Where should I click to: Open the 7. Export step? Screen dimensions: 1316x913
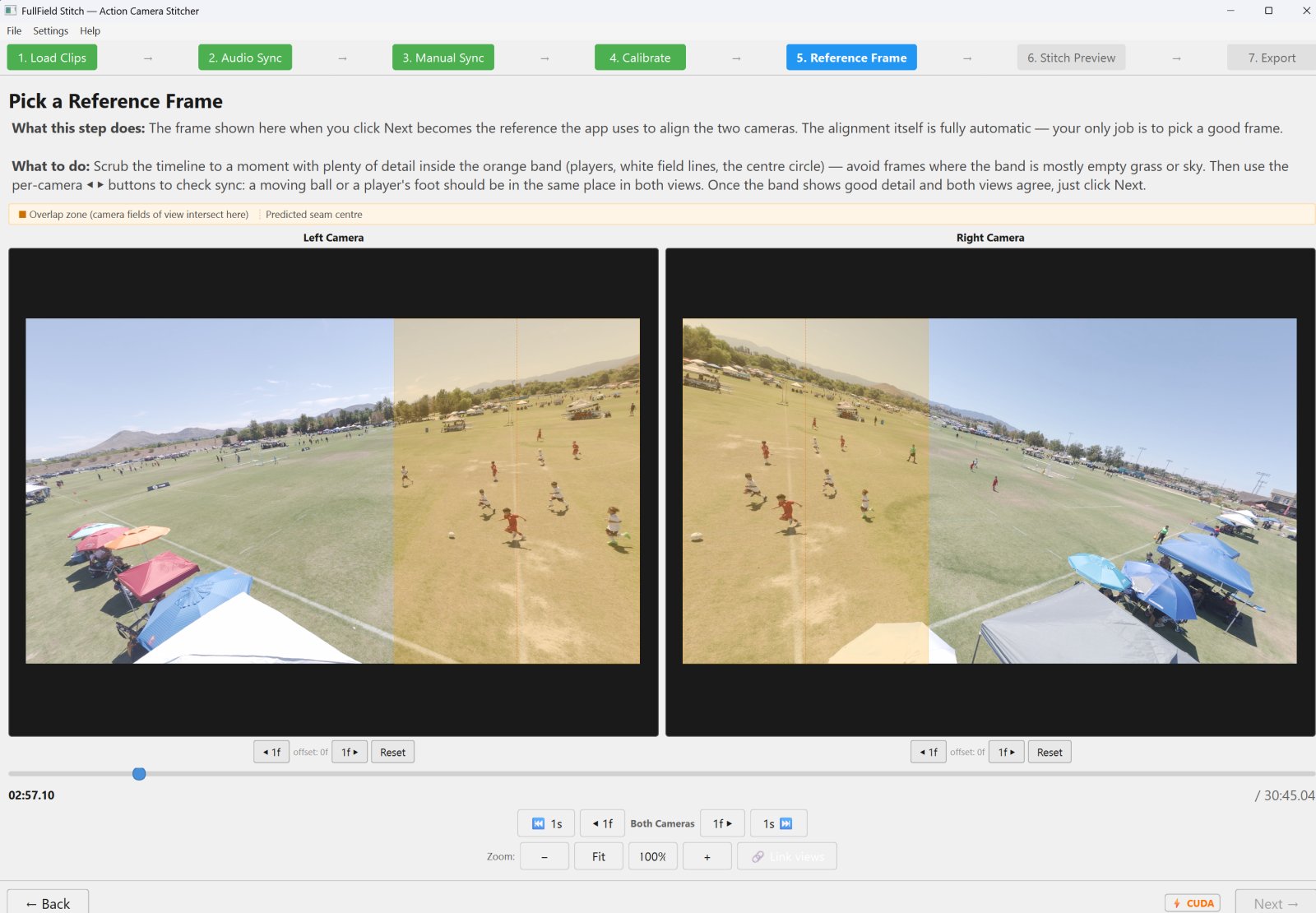click(x=1272, y=58)
